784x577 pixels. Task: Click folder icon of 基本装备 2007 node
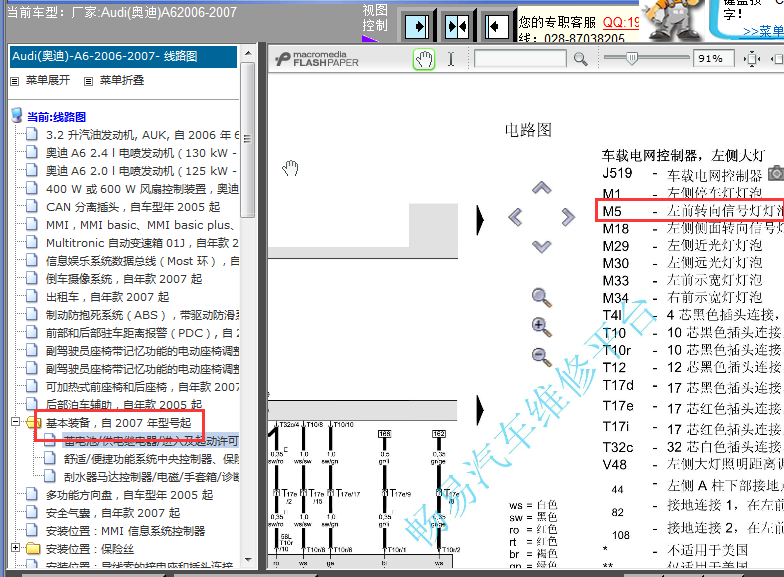coord(33,422)
